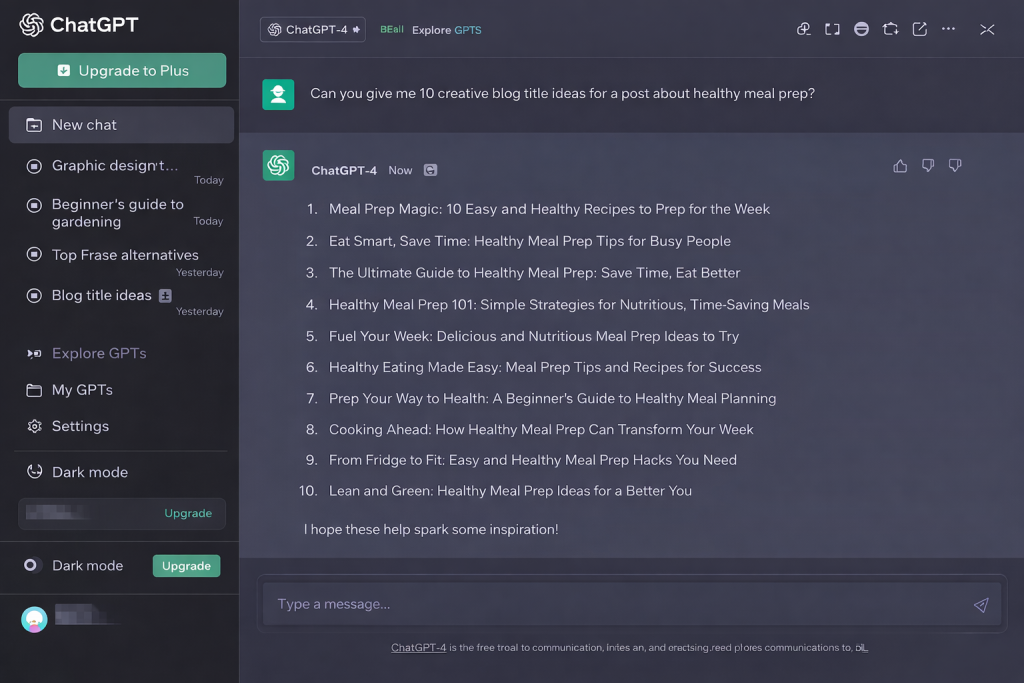Screen dimensions: 1024x683
Task: Click the first thumbs down icon
Action: point(927,166)
